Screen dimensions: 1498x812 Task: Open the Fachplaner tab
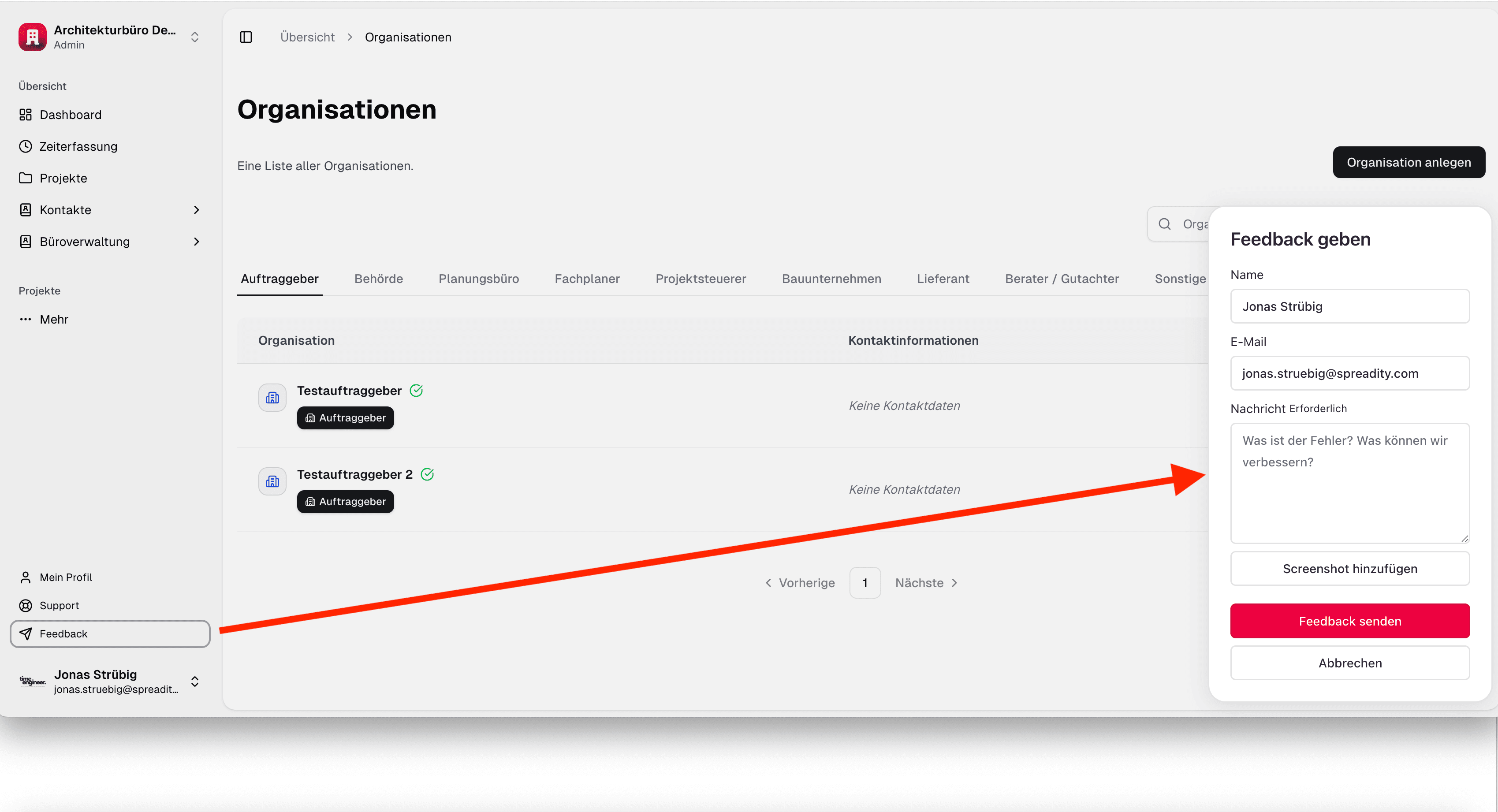587,279
